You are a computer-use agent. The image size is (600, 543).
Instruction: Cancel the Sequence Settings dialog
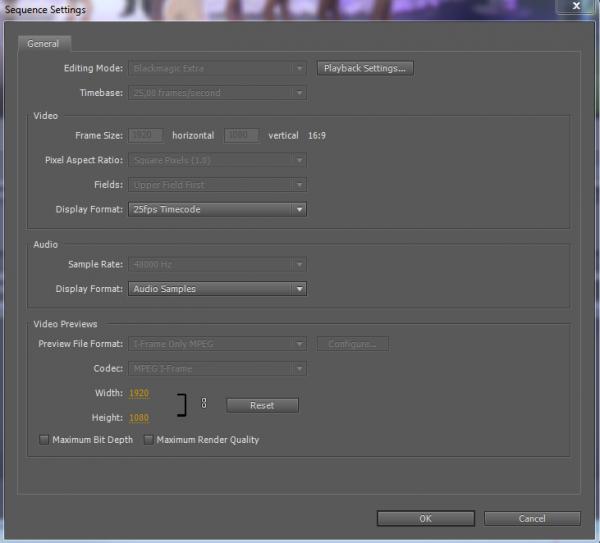tap(532, 518)
